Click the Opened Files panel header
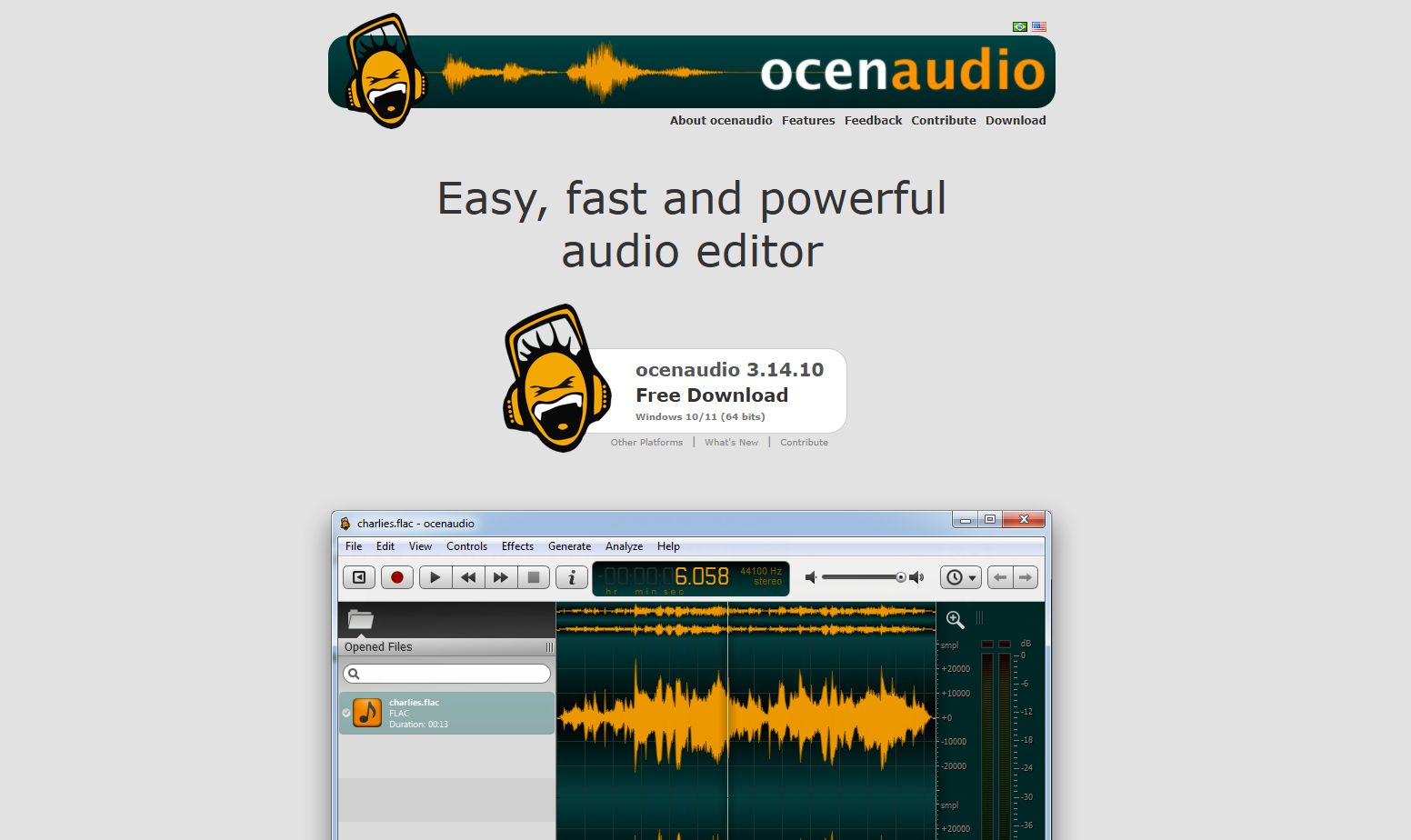The width and height of the screenshot is (1411, 840). [x=447, y=647]
